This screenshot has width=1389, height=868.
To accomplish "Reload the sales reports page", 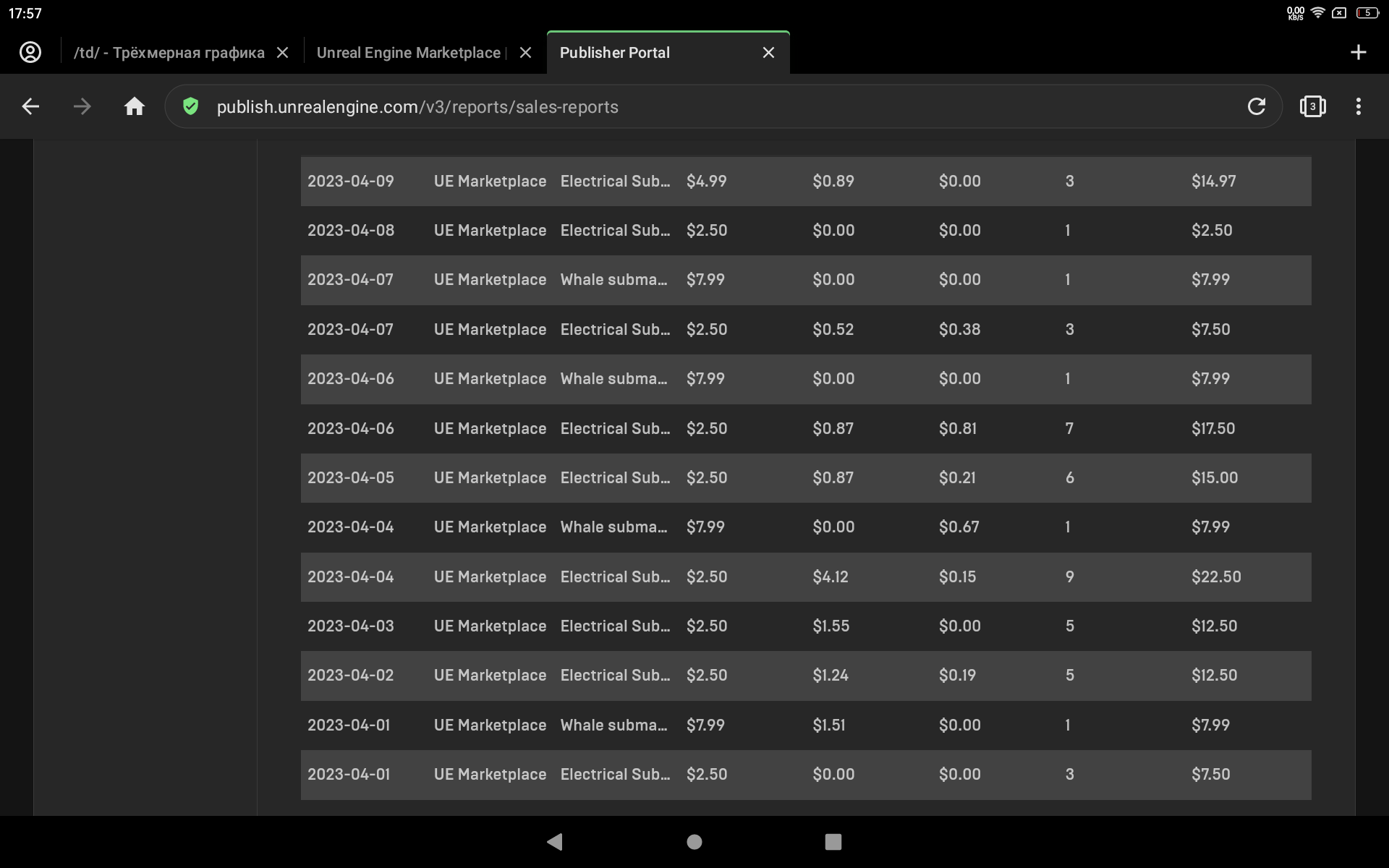I will (x=1256, y=107).
